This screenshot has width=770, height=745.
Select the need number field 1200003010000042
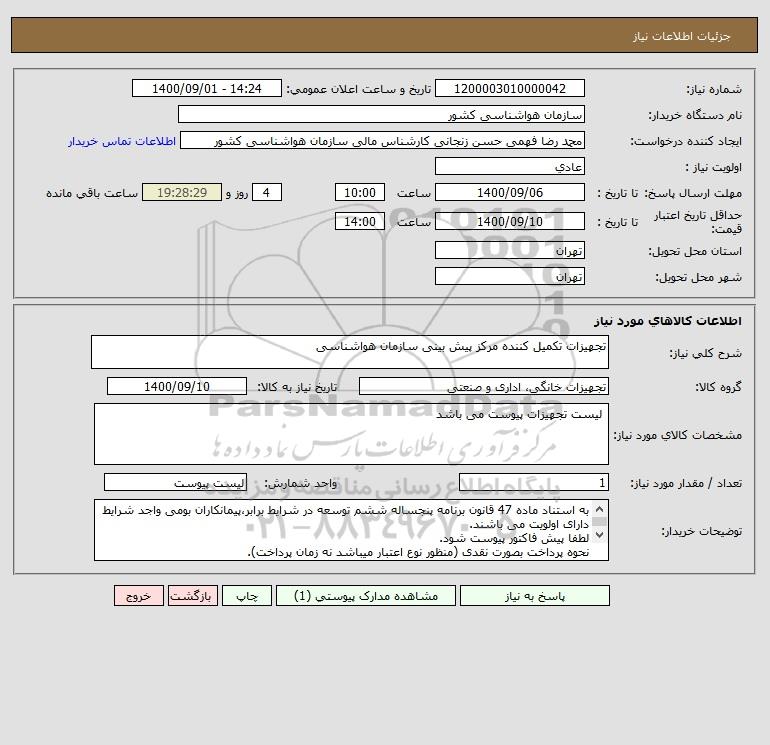(x=510, y=88)
